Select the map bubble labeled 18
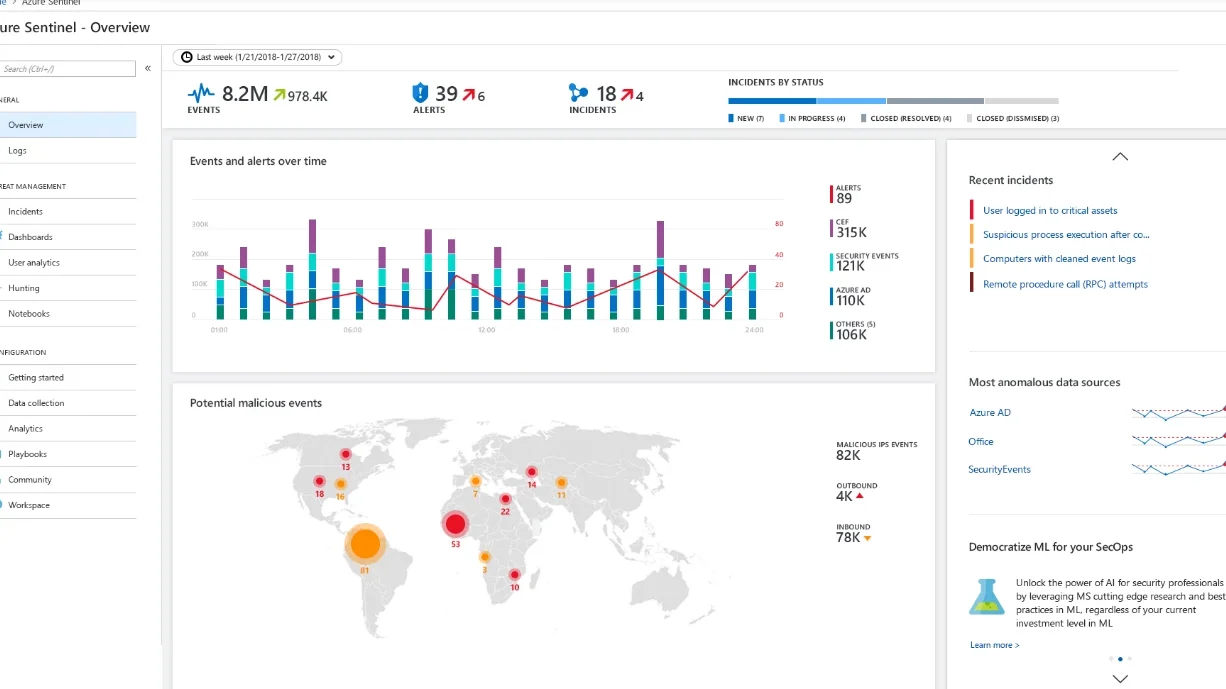Viewport: 1226px width, 689px height. click(x=319, y=481)
